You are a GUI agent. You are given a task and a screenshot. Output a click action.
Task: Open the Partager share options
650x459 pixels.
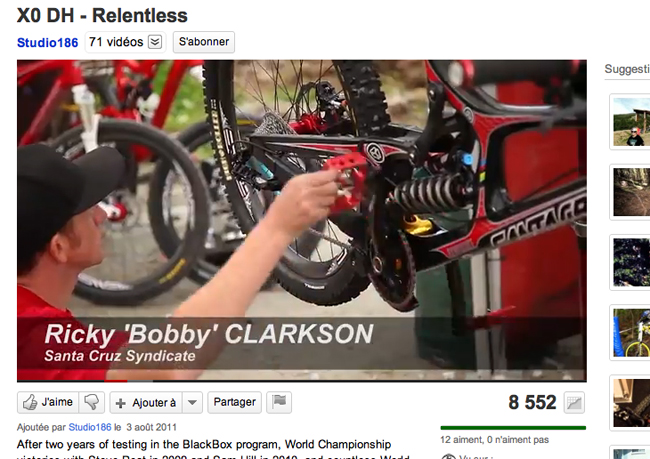click(234, 402)
